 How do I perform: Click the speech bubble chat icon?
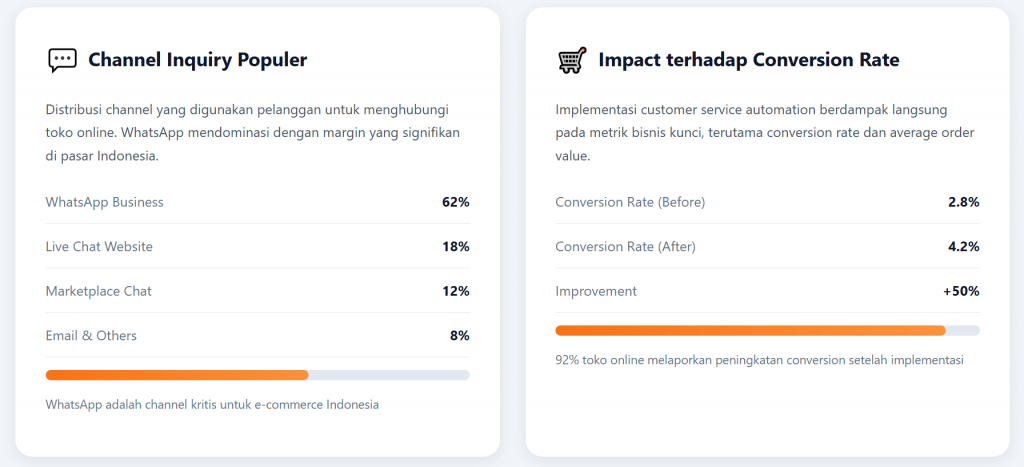pos(62,60)
